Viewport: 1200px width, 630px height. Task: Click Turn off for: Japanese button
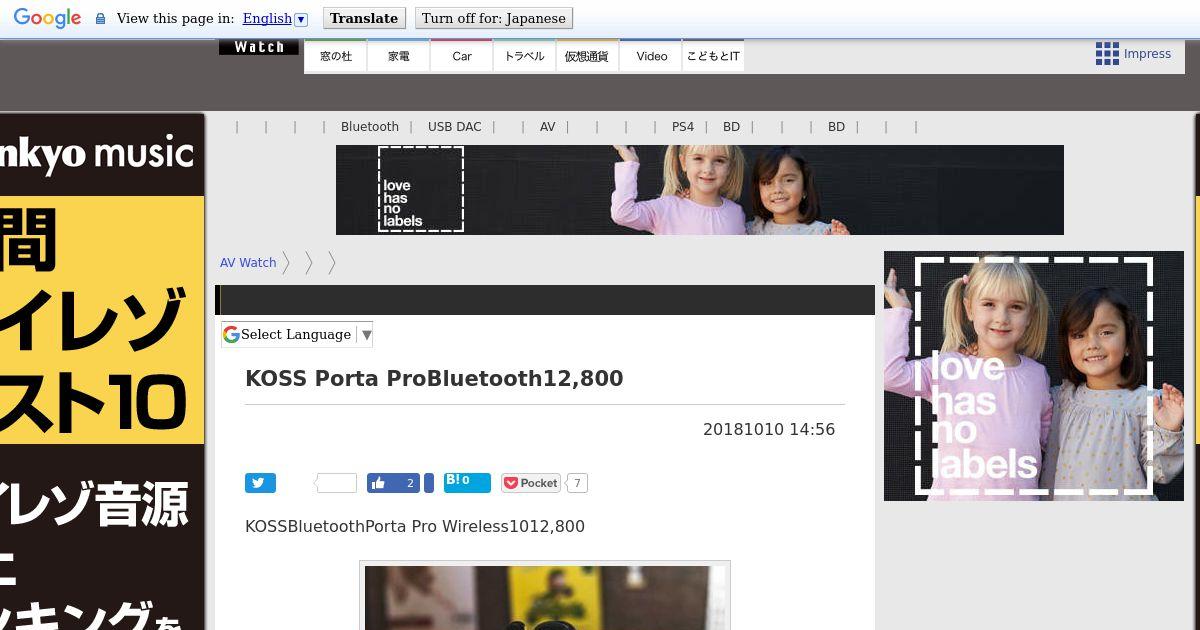(494, 18)
